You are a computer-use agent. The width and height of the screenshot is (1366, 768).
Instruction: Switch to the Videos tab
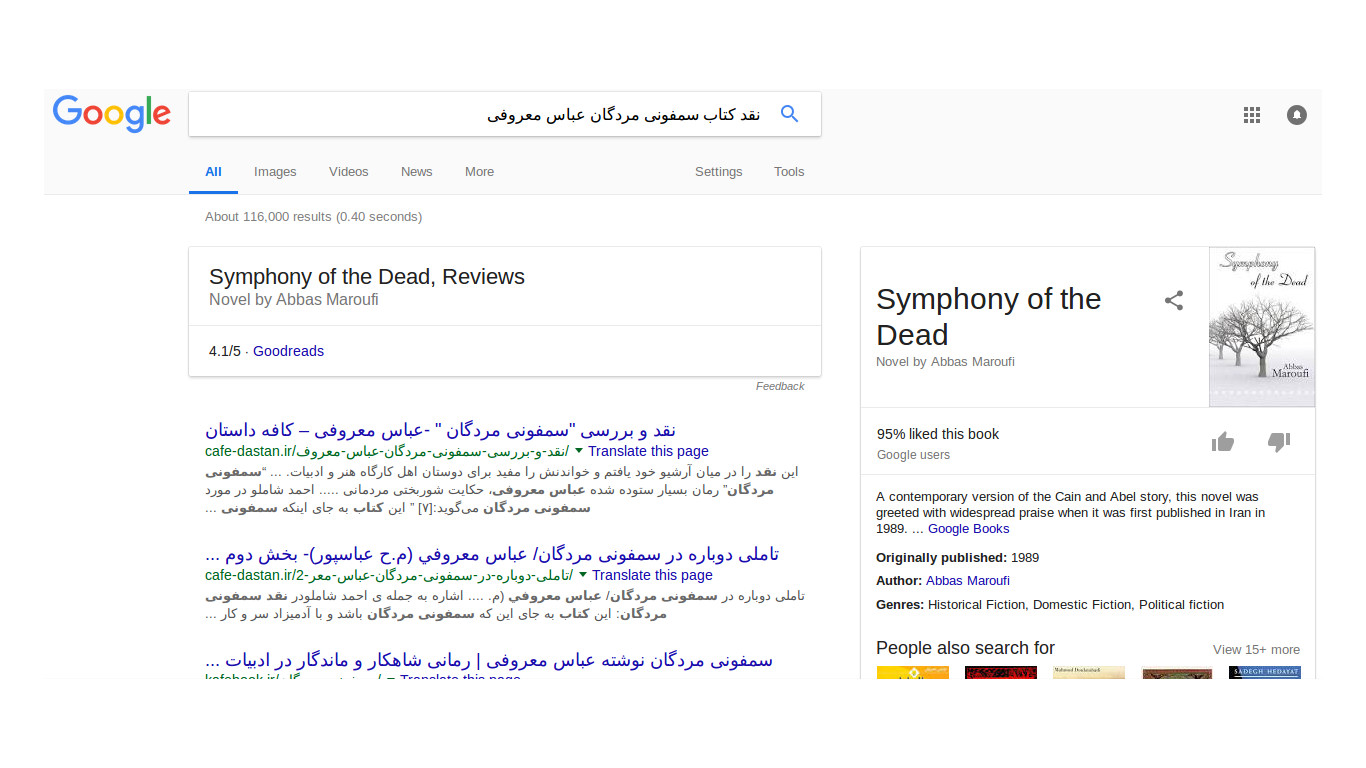tap(348, 171)
